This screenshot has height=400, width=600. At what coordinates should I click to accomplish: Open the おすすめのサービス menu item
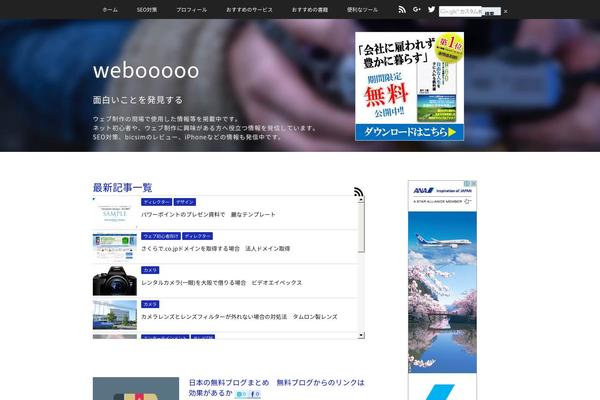[249, 10]
